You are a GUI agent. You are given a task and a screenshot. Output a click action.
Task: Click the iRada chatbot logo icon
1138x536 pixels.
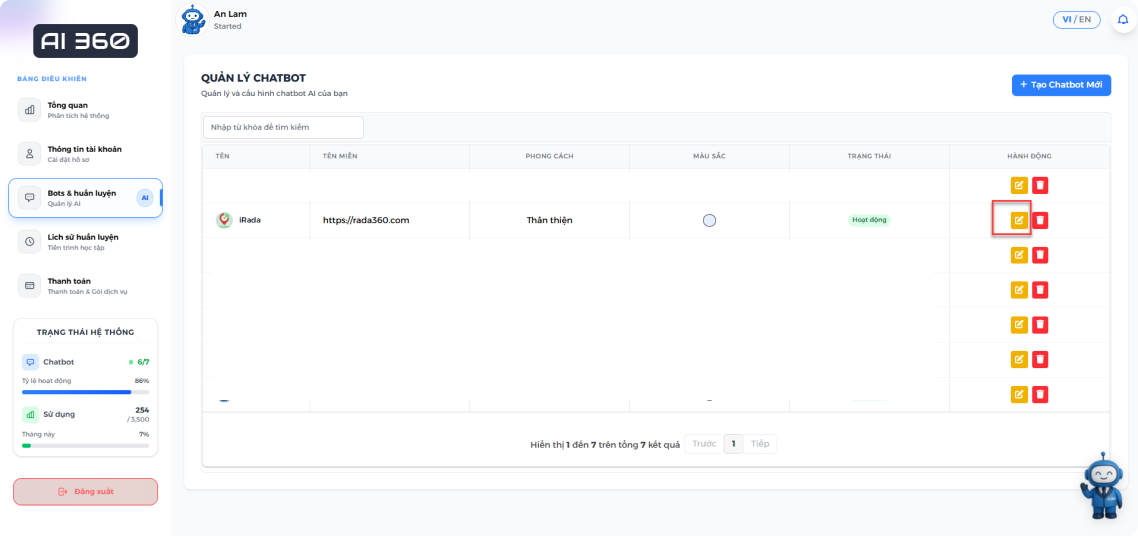(x=224, y=220)
